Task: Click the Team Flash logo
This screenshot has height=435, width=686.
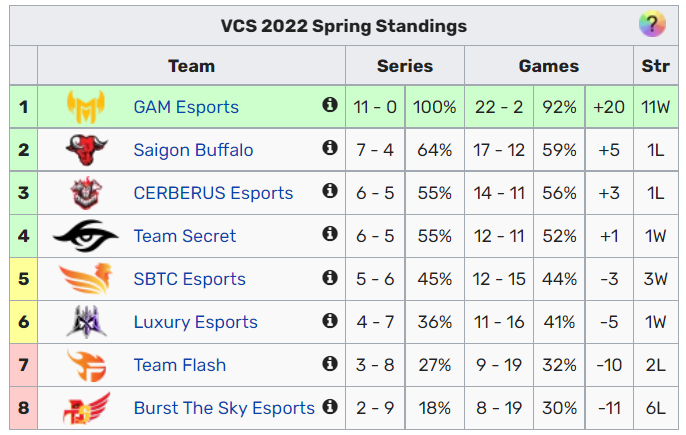Action: pyautogui.click(x=85, y=365)
